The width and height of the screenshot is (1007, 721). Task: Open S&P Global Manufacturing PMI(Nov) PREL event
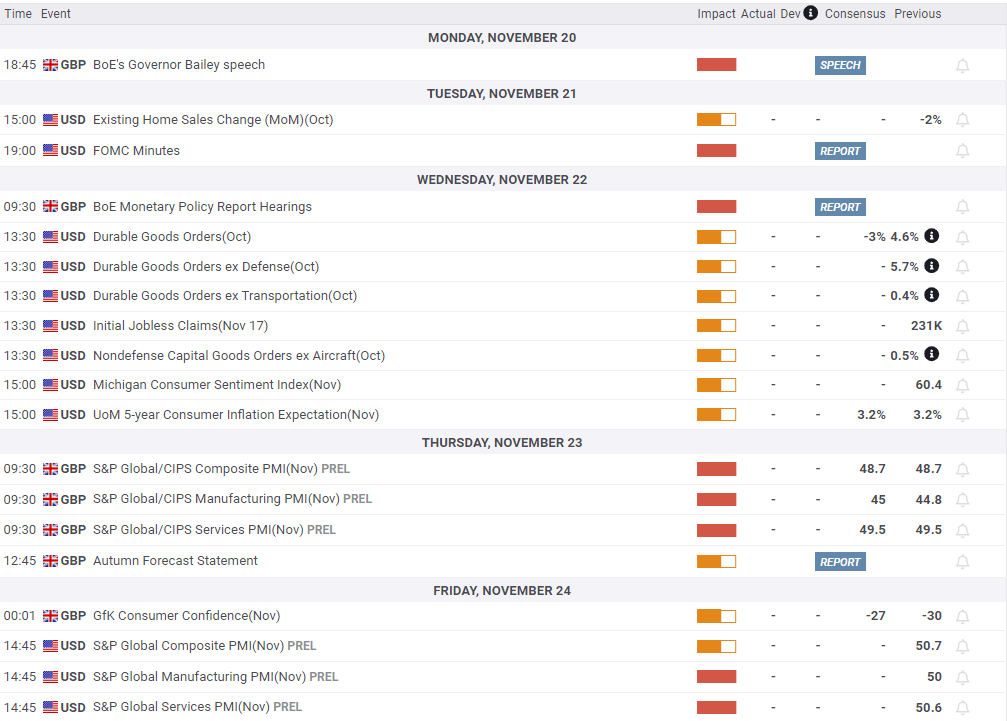click(x=215, y=677)
